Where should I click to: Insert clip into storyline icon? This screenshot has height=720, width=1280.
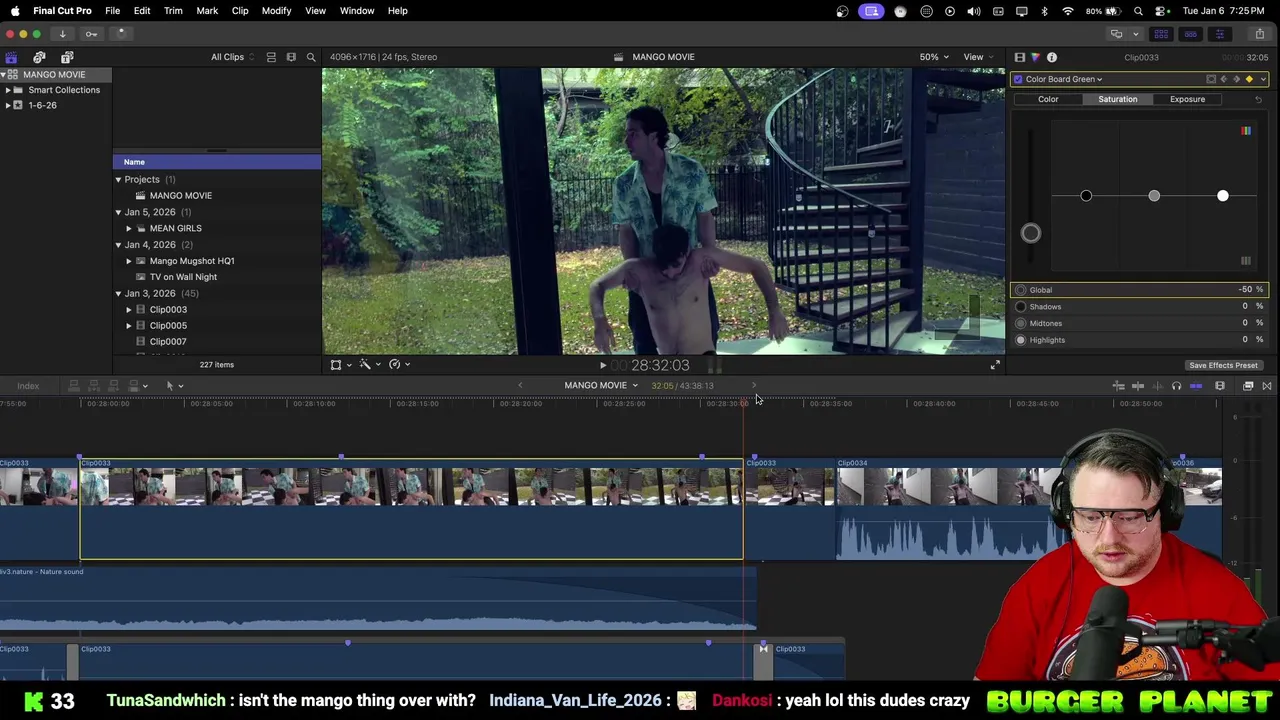click(x=95, y=386)
